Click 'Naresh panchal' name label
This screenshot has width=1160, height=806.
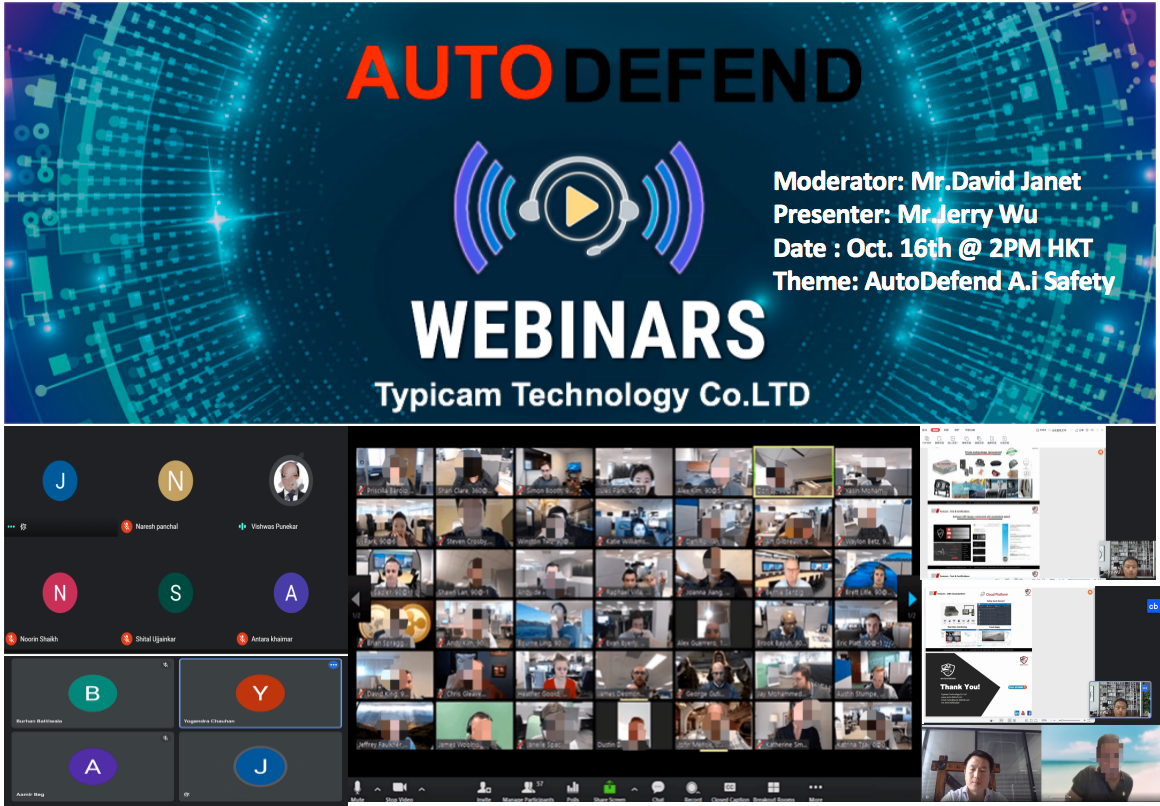(x=157, y=526)
